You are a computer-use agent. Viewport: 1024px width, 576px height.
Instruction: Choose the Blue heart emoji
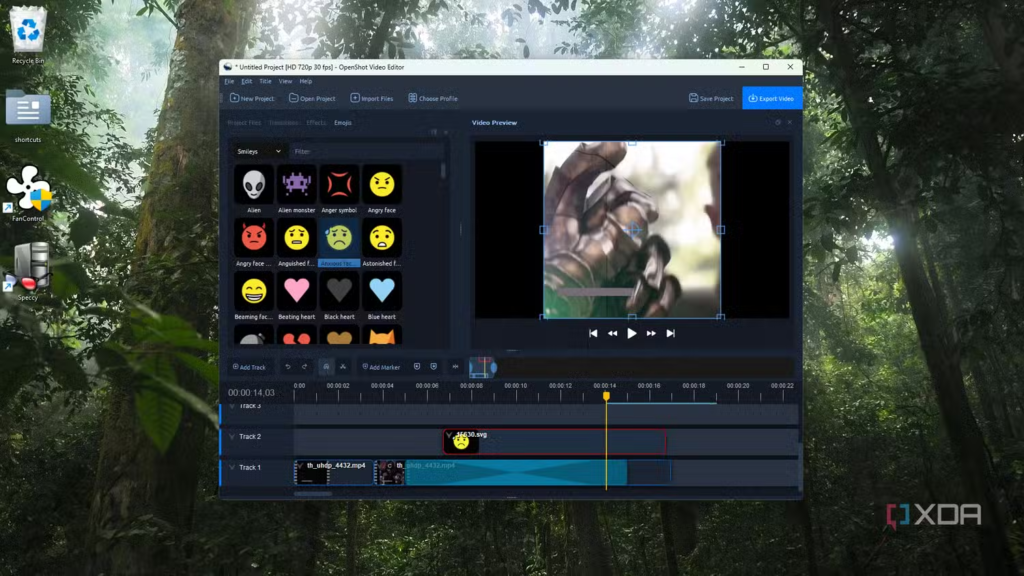tap(382, 291)
